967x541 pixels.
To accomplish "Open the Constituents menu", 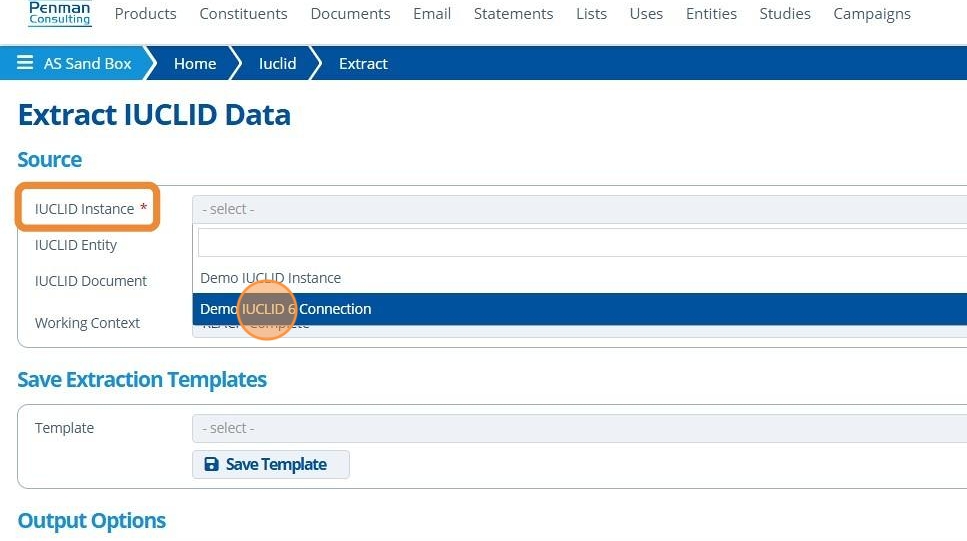I will point(243,14).
